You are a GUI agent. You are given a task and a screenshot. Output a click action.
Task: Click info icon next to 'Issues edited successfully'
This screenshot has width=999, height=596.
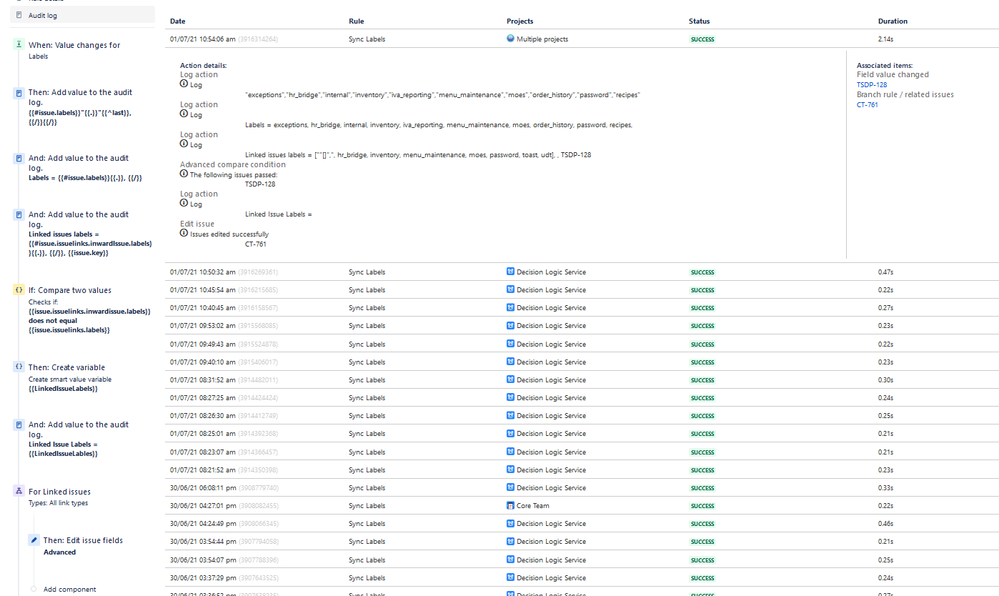(x=183, y=233)
